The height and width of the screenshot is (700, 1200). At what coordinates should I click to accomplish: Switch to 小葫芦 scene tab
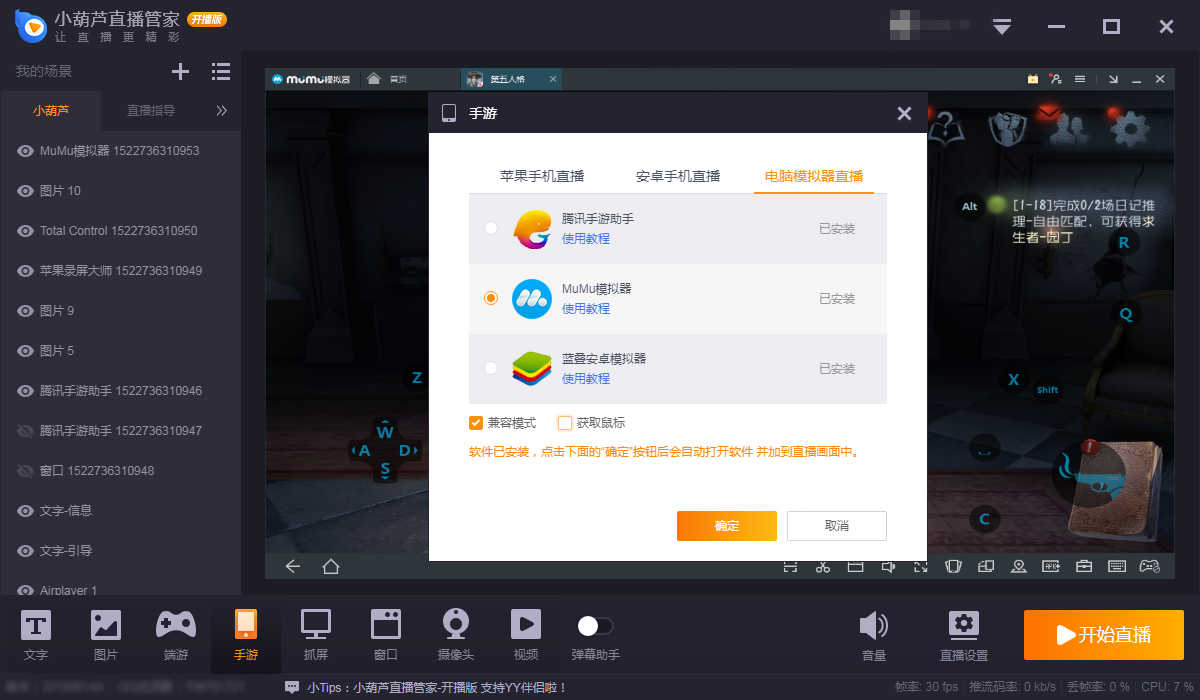pos(51,111)
